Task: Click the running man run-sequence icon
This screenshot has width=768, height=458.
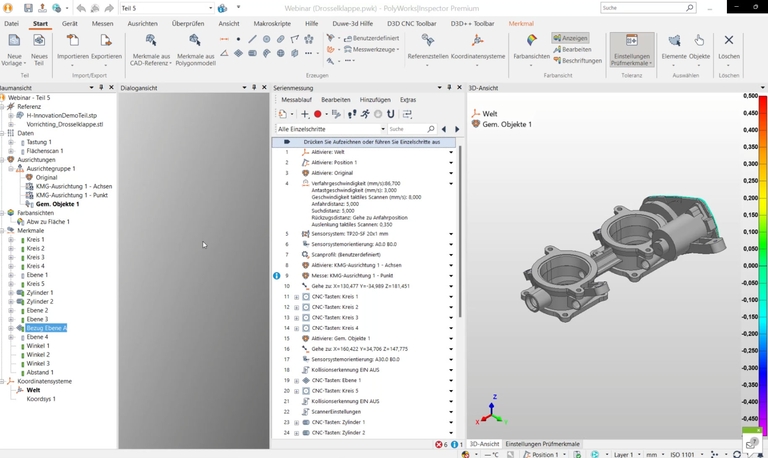Action: (365, 114)
